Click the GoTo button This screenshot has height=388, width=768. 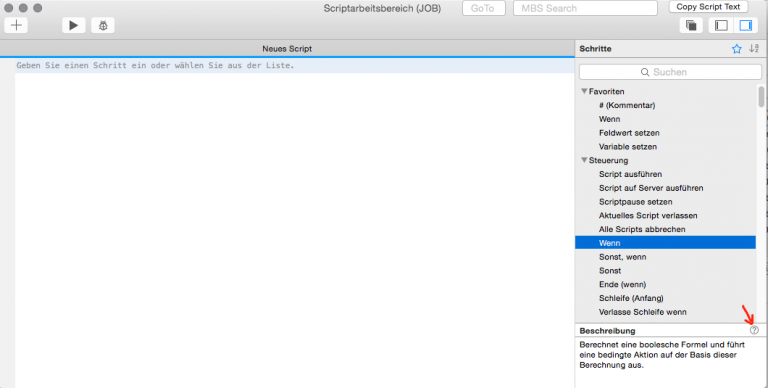[483, 8]
